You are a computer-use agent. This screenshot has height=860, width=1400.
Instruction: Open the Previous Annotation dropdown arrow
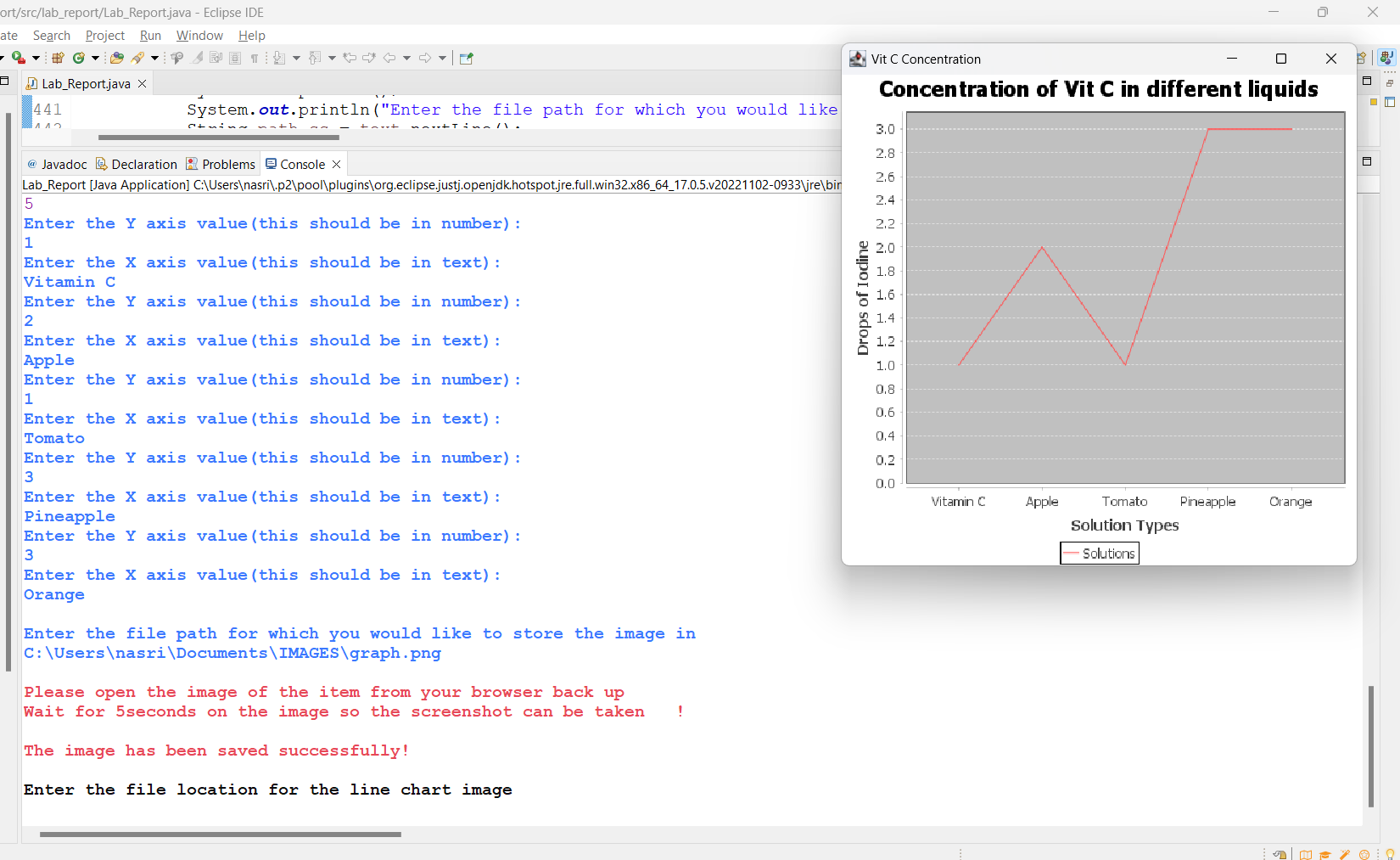[x=332, y=58]
